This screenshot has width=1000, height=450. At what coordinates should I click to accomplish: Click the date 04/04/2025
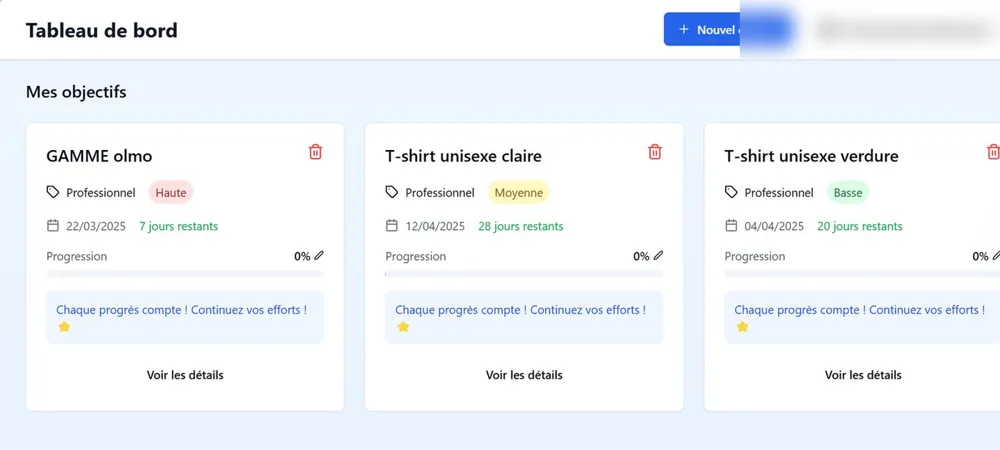tap(774, 226)
